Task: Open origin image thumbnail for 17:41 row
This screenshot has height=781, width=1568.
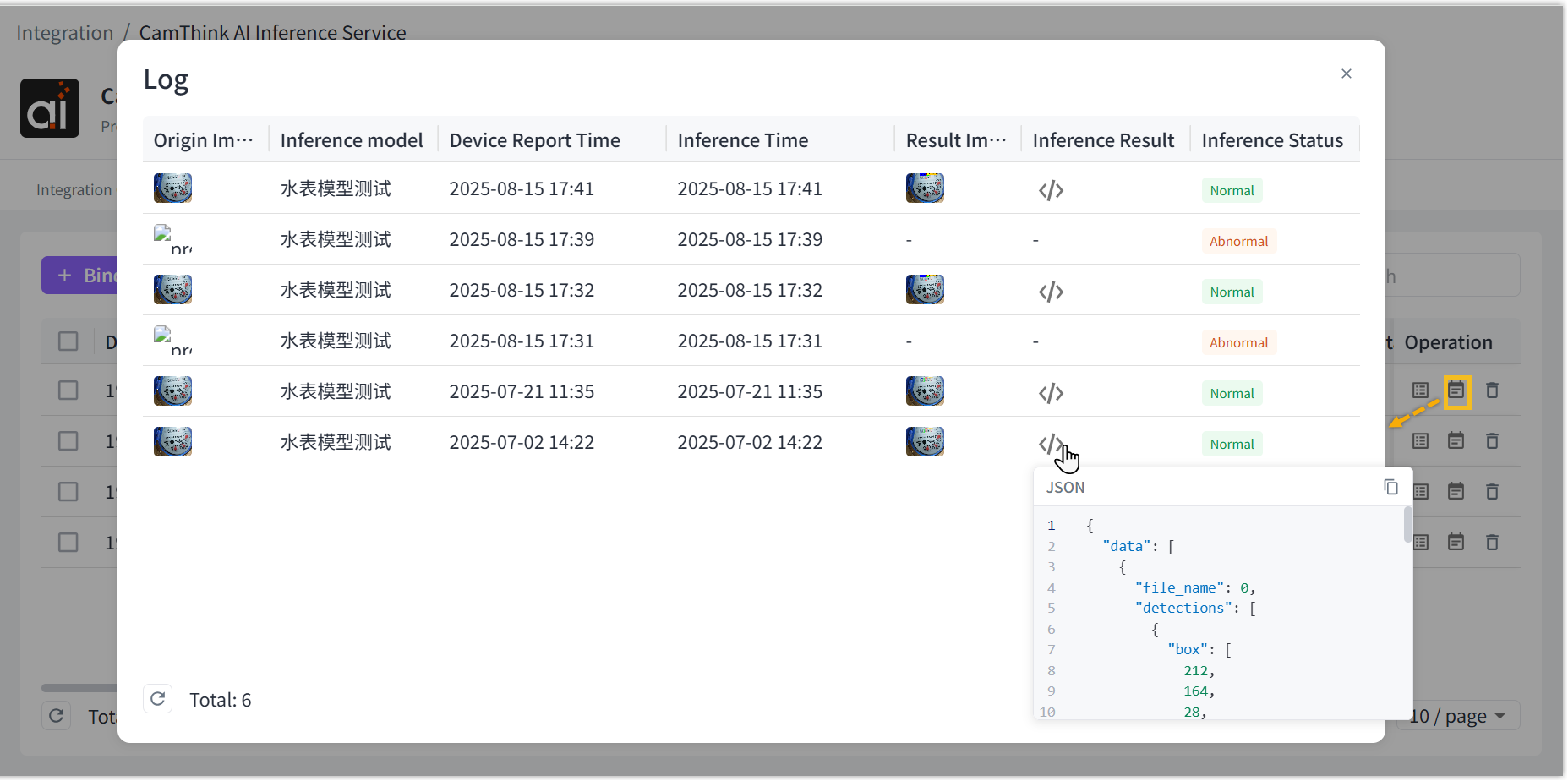Action: point(172,188)
